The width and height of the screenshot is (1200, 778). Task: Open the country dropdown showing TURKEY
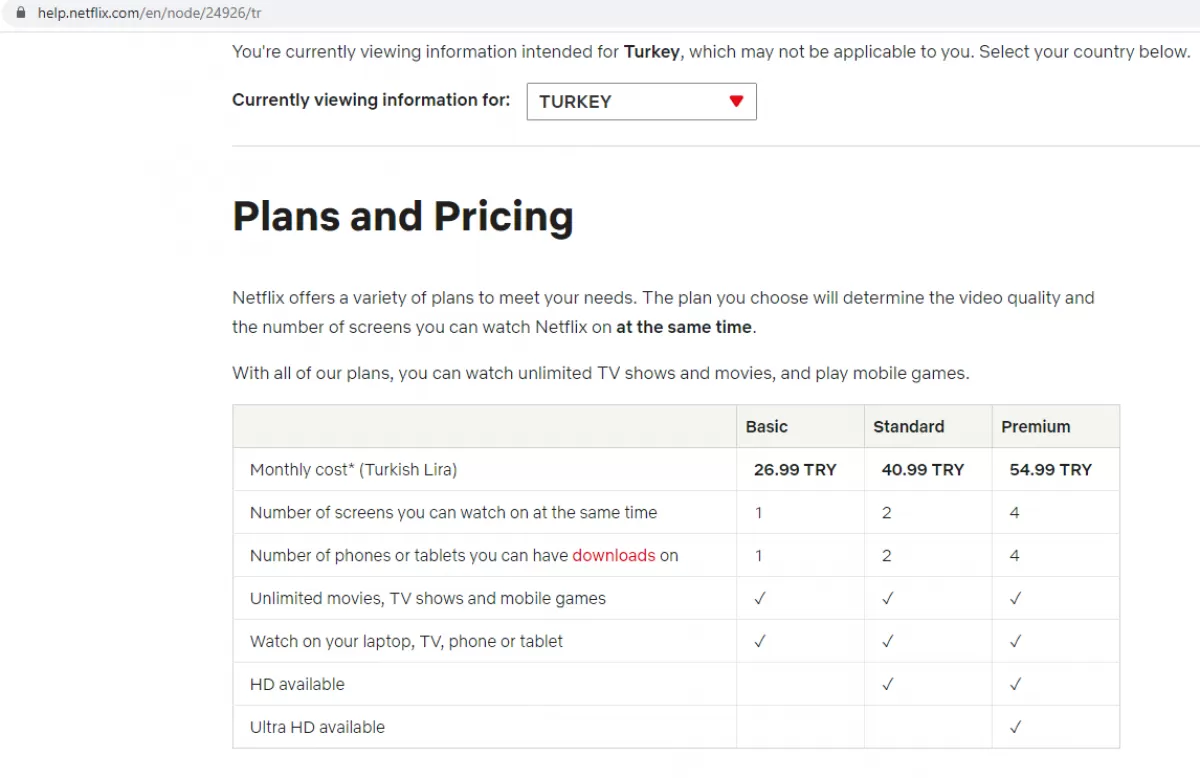tap(641, 101)
